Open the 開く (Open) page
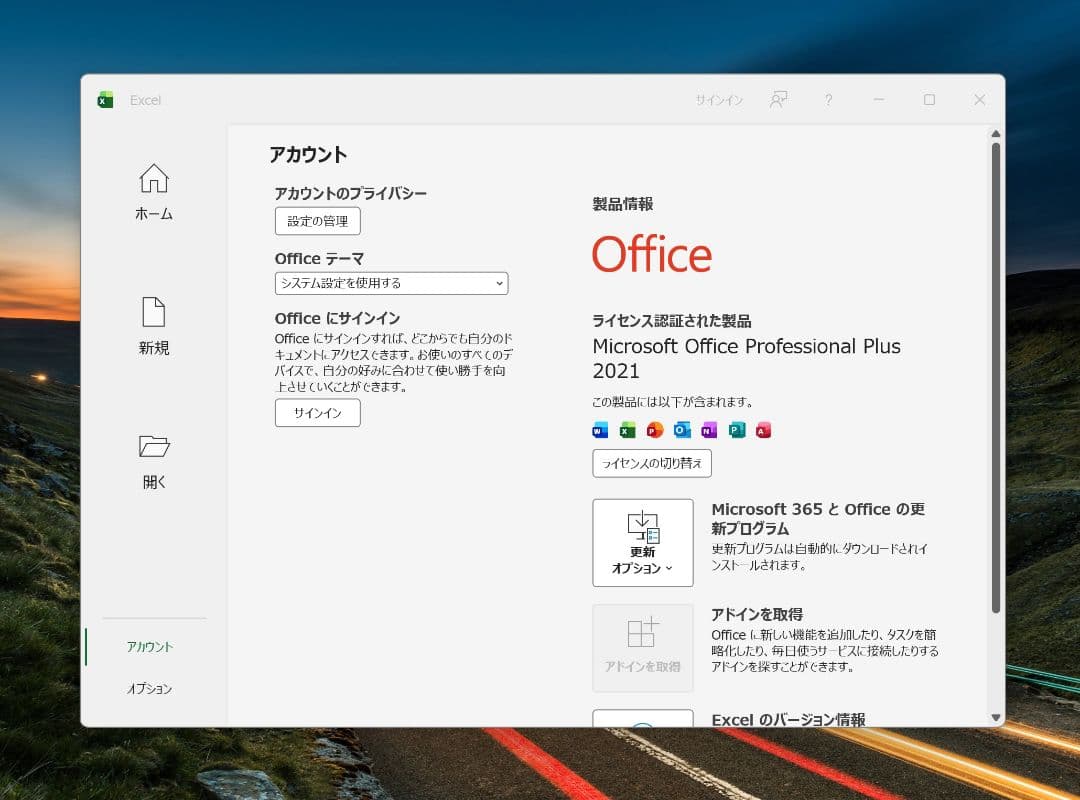Image resolution: width=1080 pixels, height=800 pixels. pos(154,461)
